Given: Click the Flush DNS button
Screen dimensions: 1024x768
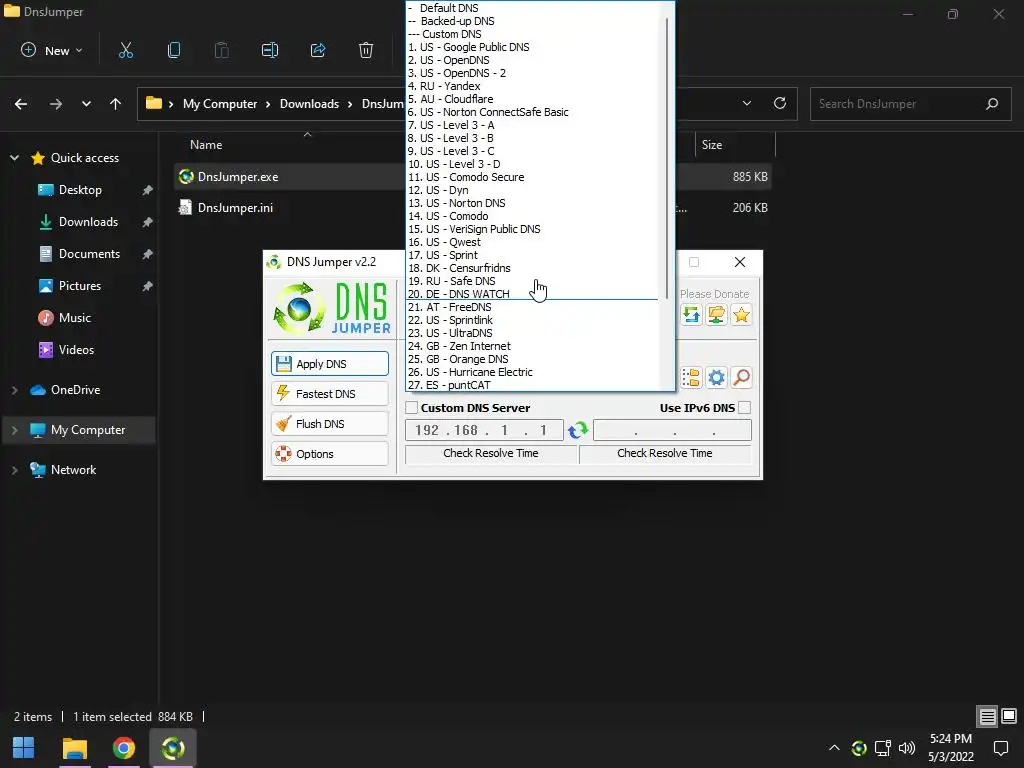Looking at the screenshot, I should point(330,424).
